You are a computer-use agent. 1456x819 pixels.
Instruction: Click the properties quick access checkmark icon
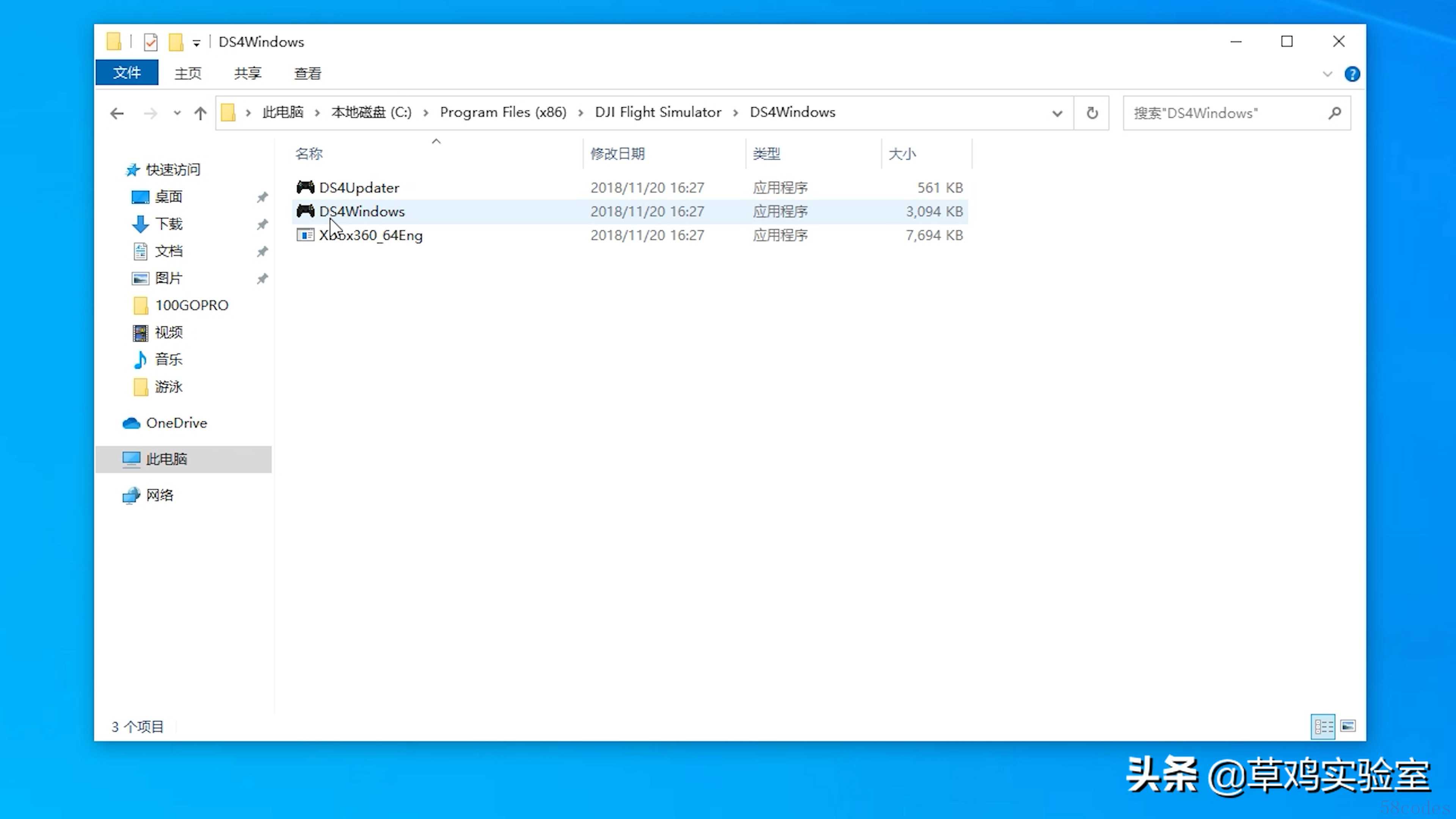pos(151,42)
